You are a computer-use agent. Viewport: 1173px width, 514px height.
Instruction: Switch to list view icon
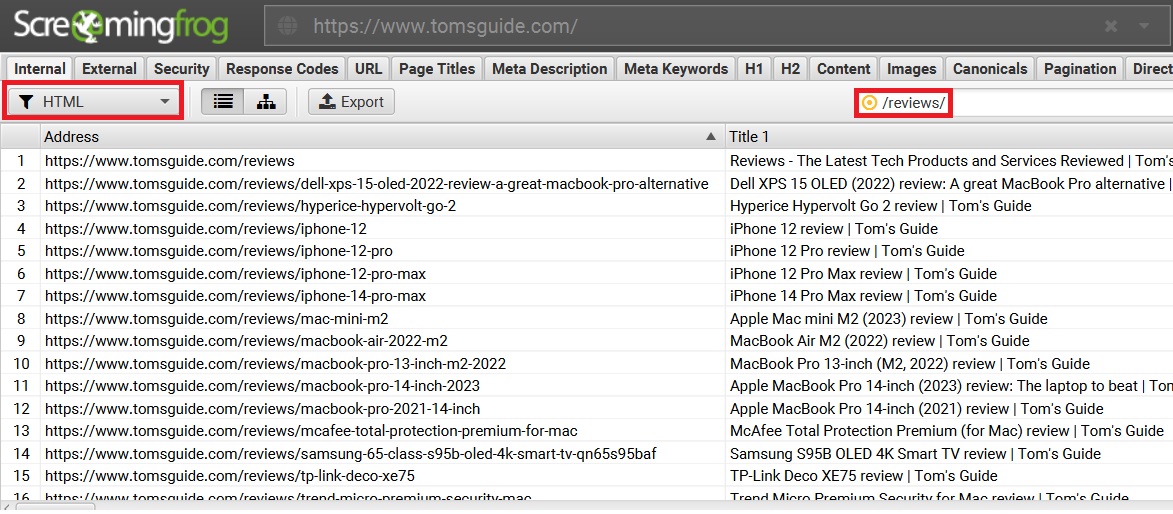pyautogui.click(x=222, y=103)
